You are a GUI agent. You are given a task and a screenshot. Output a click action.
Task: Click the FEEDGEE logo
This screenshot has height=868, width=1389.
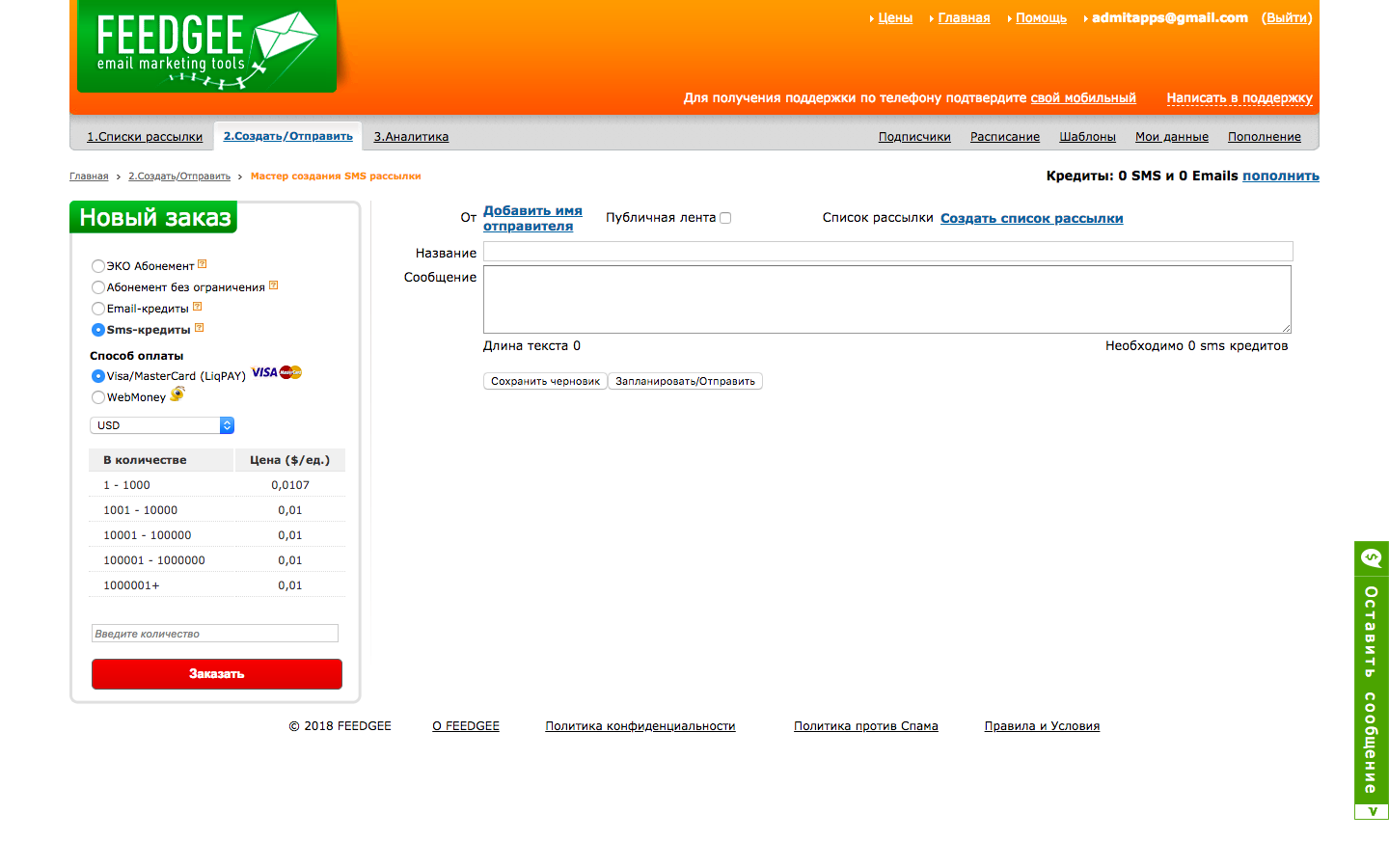coord(207,46)
